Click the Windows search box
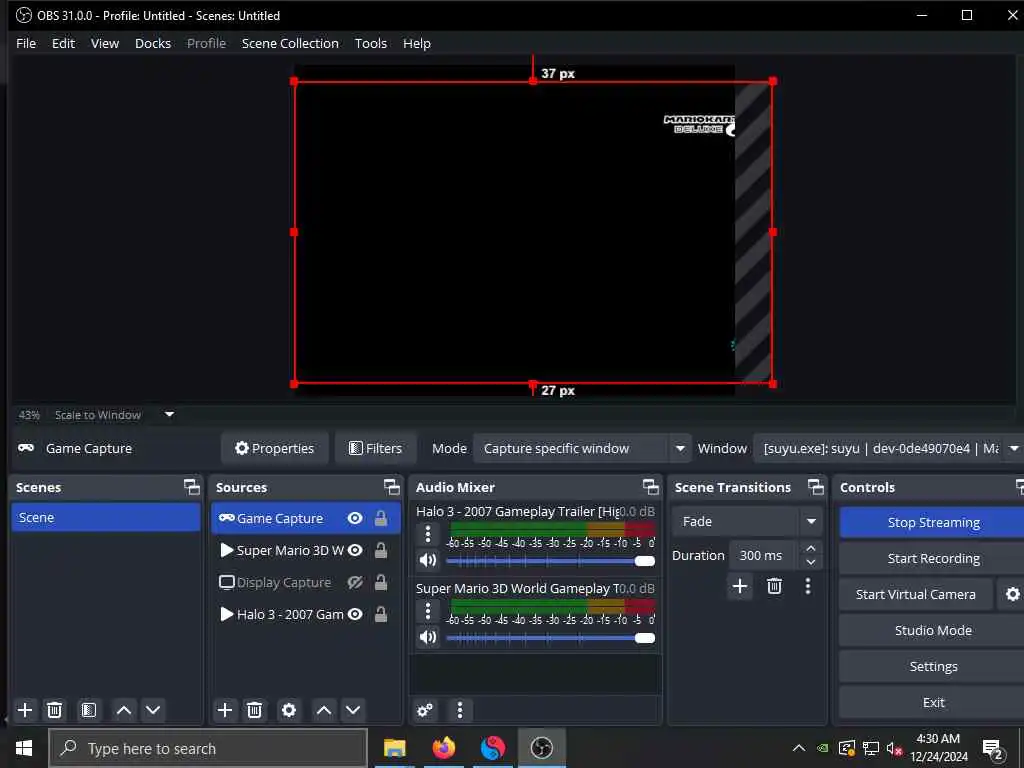 click(208, 748)
